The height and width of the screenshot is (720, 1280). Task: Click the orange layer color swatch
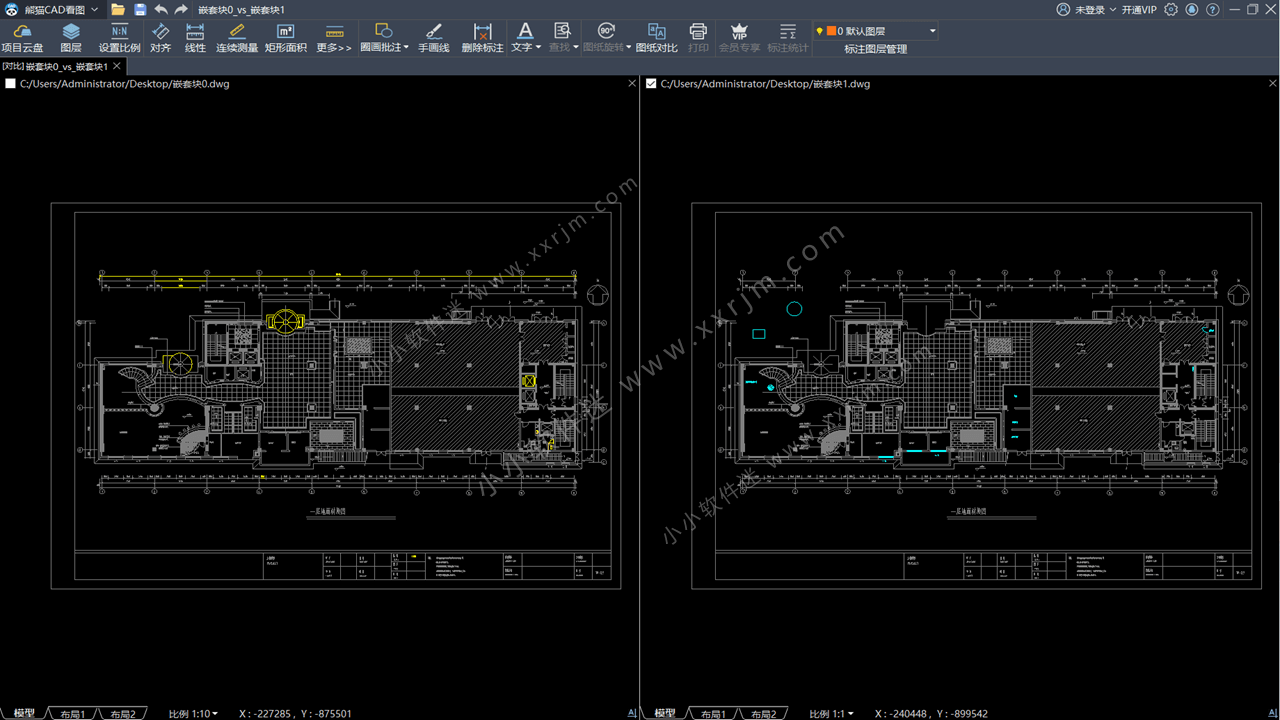831,31
